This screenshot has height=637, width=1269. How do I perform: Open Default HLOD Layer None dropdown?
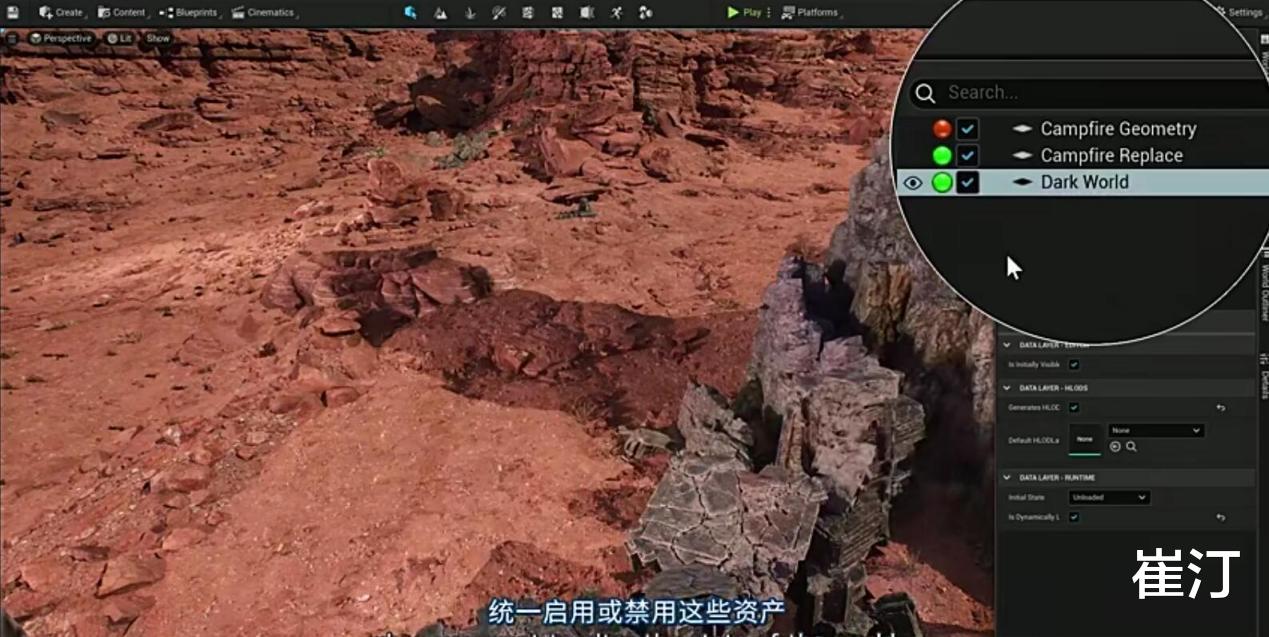click(1155, 430)
